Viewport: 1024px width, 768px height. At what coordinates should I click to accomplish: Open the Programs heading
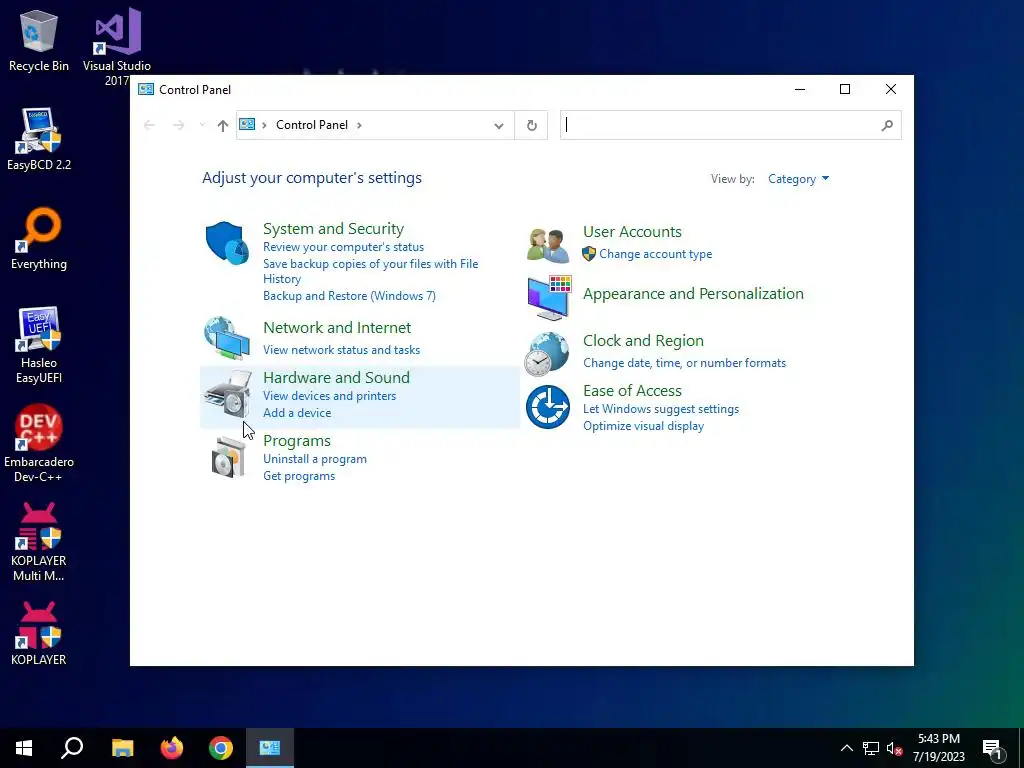(296, 441)
